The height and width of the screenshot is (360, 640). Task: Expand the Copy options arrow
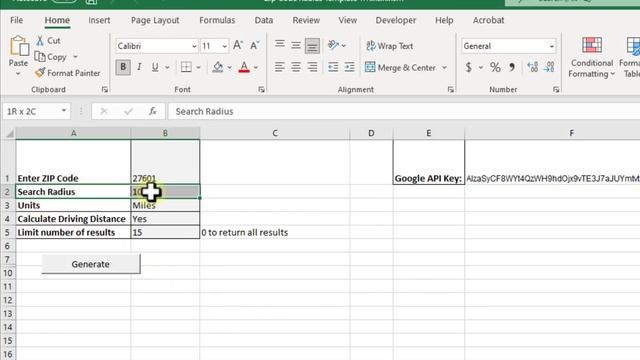tap(76, 57)
